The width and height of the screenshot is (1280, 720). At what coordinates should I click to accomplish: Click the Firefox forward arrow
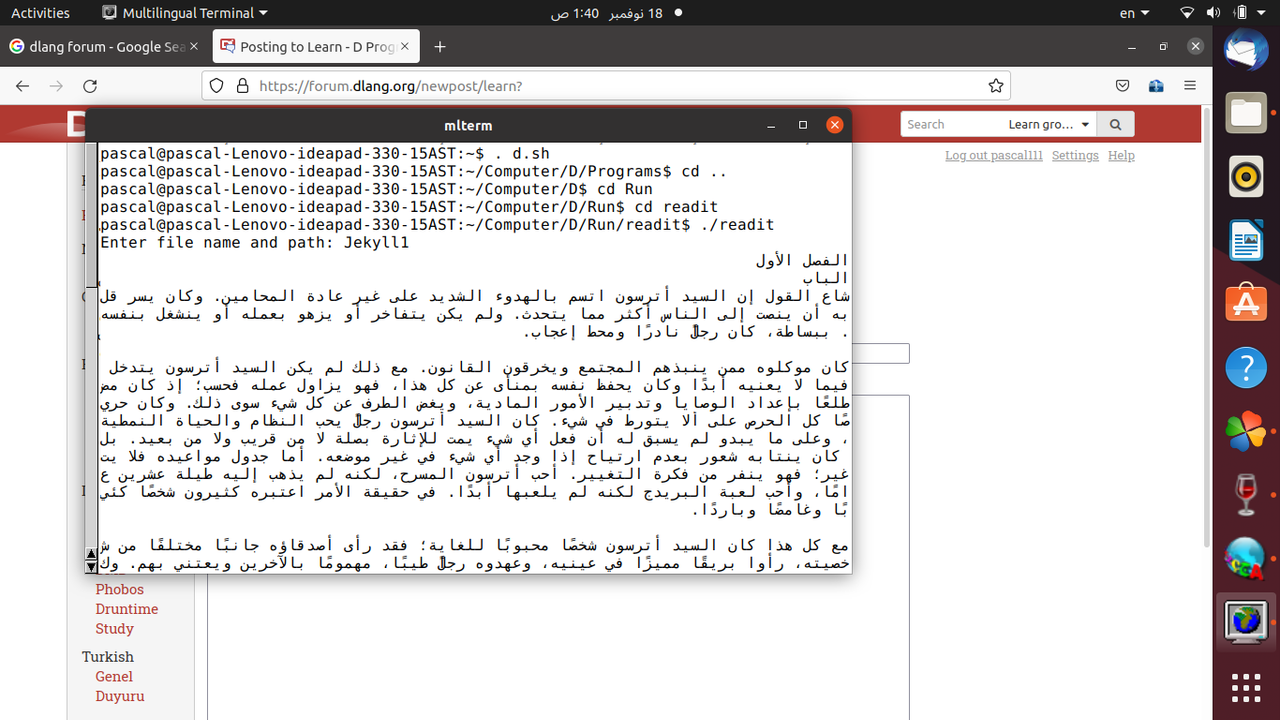pos(56,86)
